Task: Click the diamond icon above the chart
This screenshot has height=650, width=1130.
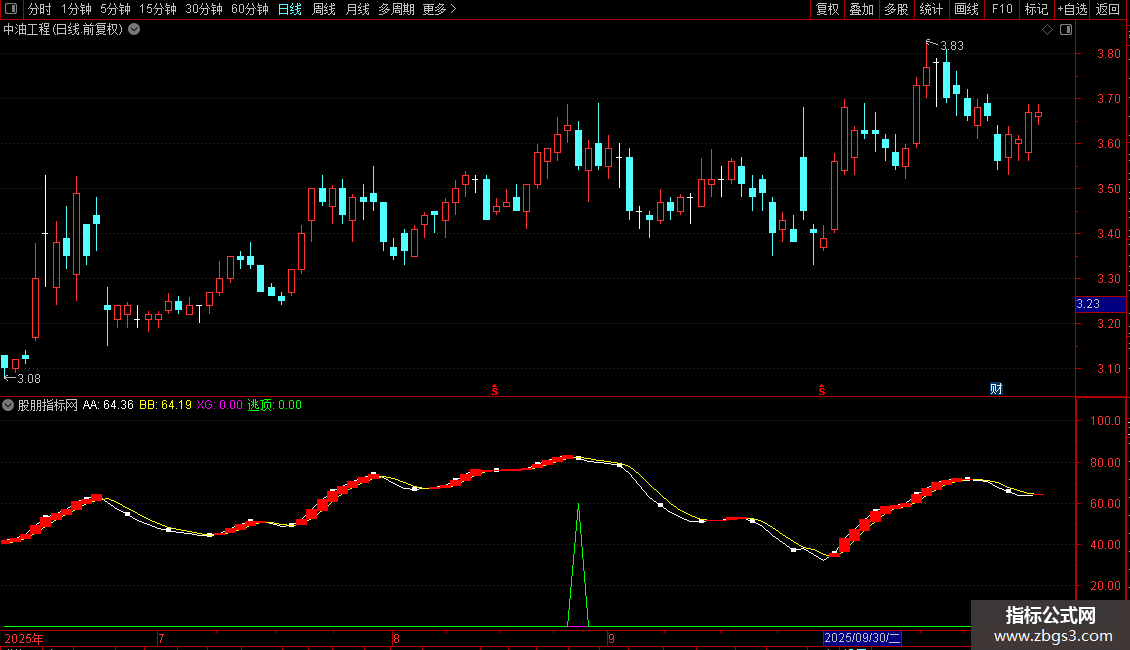Action: (x=1048, y=30)
